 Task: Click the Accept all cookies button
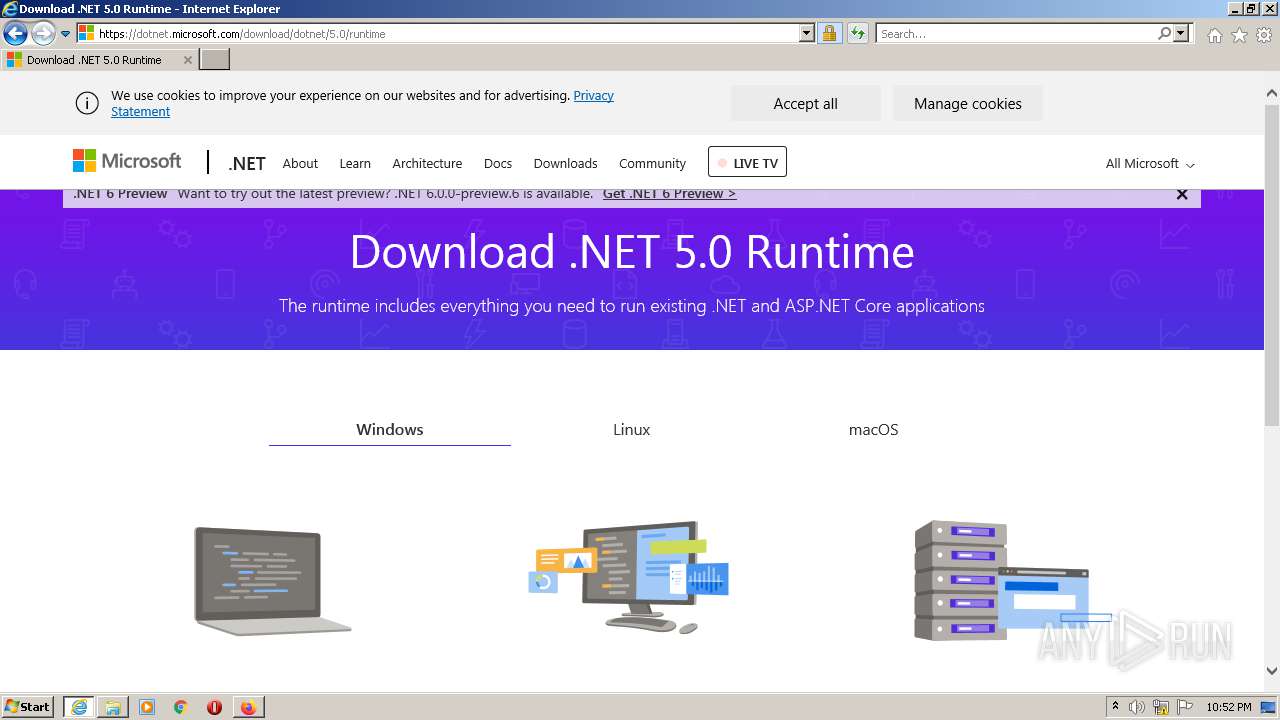point(805,103)
